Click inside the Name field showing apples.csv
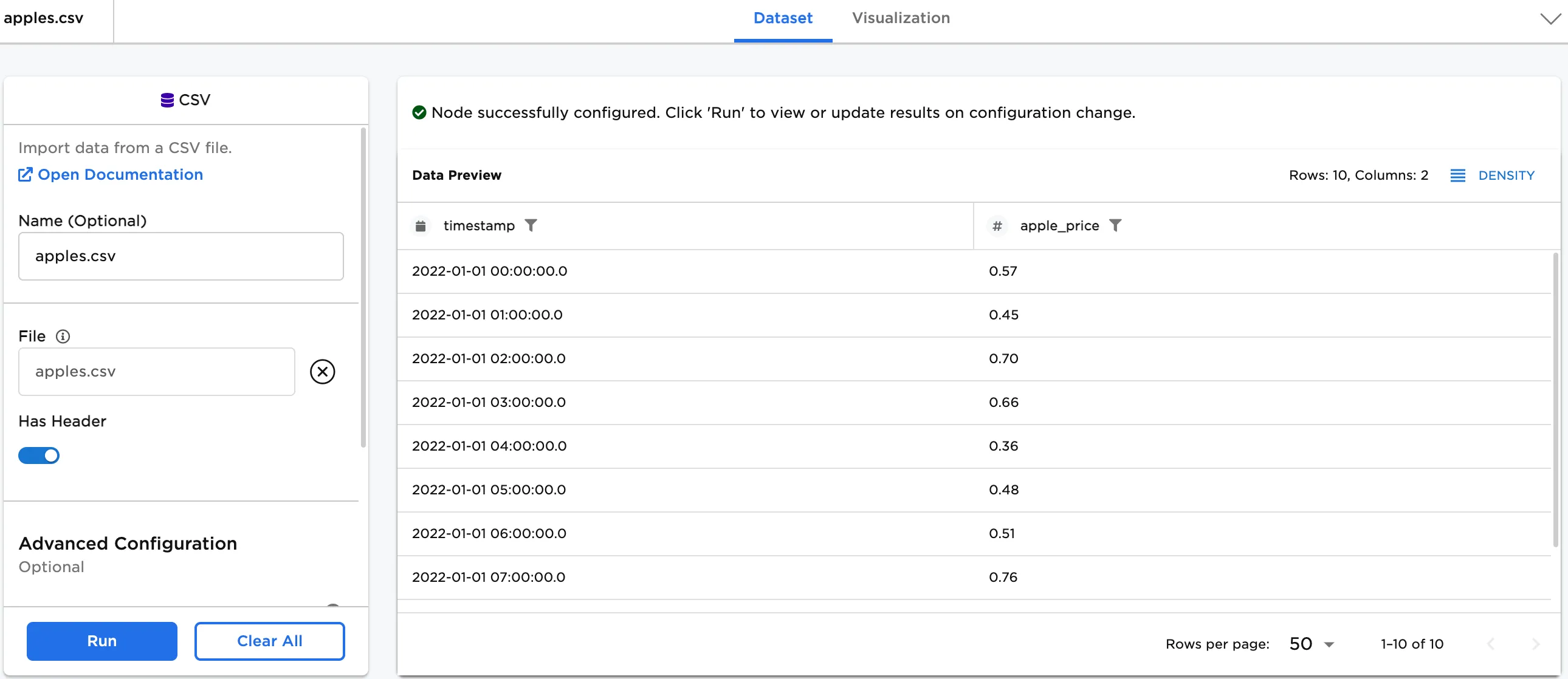Screen dimensions: 1568x679 point(181,256)
